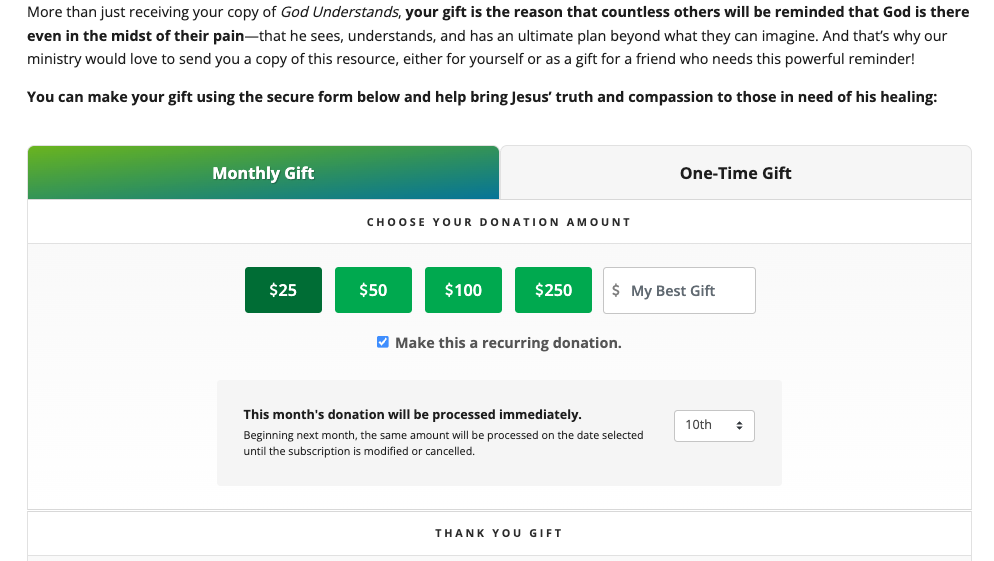Viewport: 994px width, 561px height.
Task: Click the 'Make this a recurring donation' label
Action: tap(508, 343)
